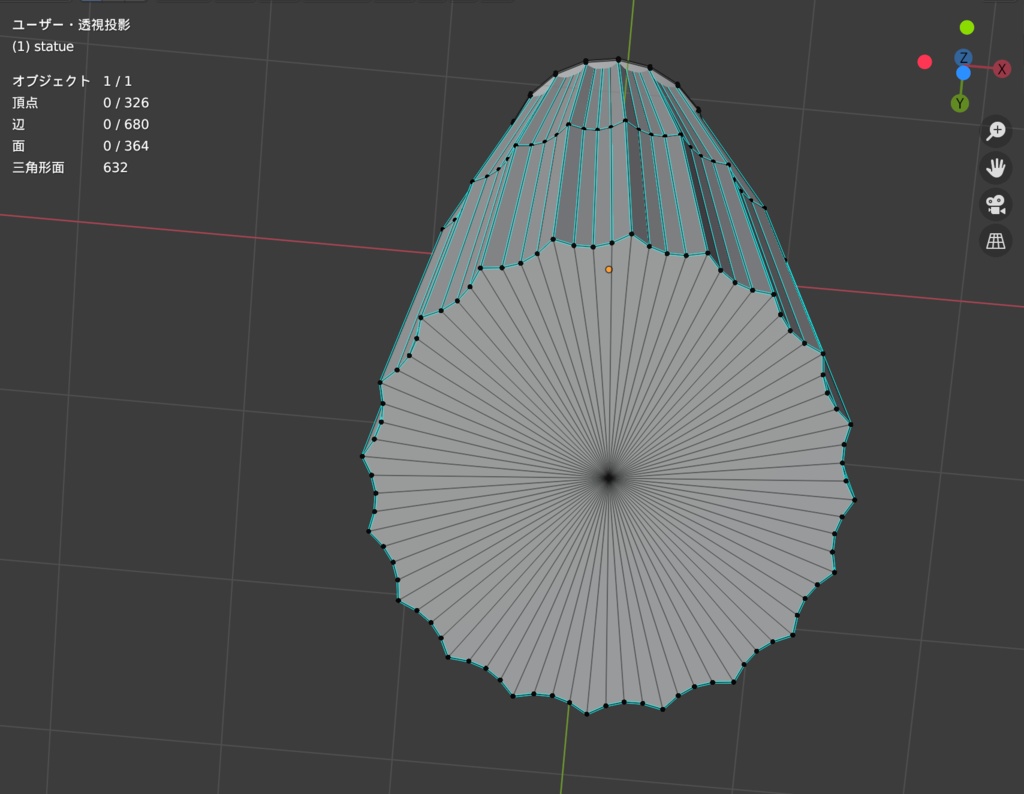This screenshot has height=794, width=1024.
Task: Click the red X axis gizmo handle
Action: [1002, 69]
